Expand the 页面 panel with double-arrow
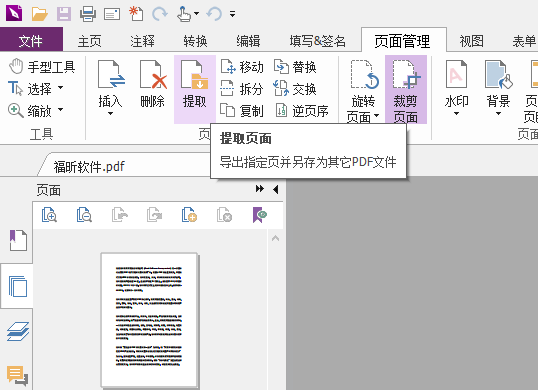Image resolution: width=538 pixels, height=390 pixels. 260,189
